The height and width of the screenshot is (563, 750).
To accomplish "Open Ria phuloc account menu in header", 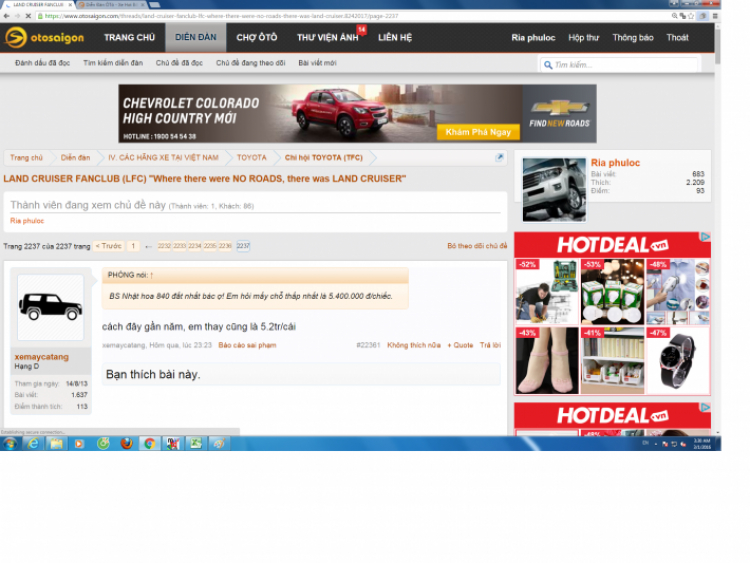I will pyautogui.click(x=533, y=37).
